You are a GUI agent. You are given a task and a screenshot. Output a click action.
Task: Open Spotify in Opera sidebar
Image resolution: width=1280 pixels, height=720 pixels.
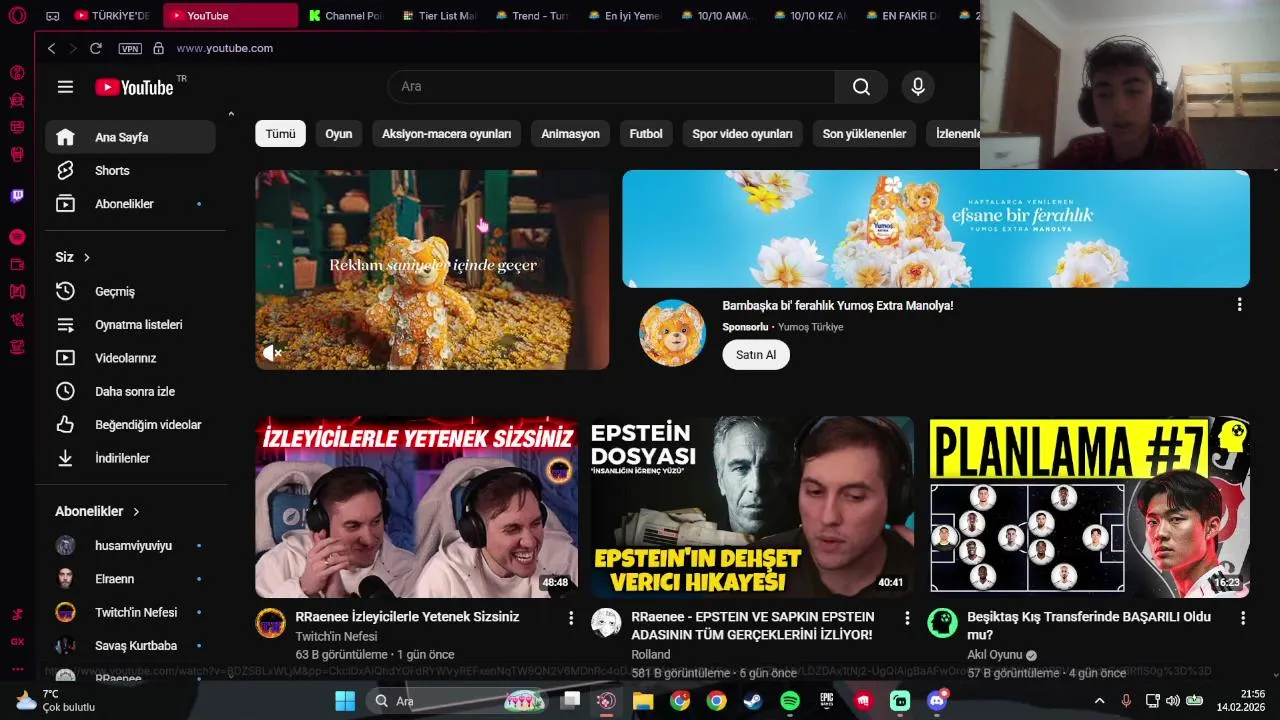[17, 237]
